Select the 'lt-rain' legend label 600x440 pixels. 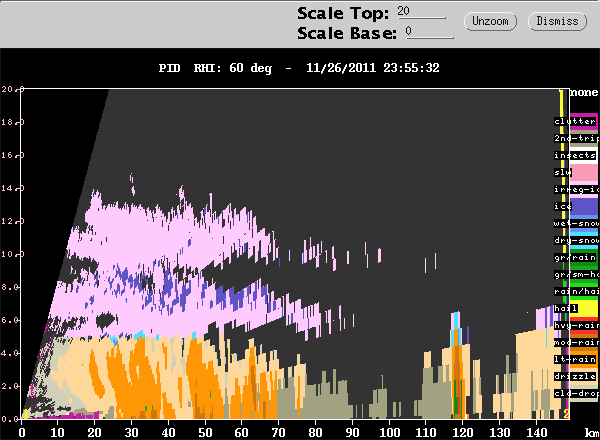pos(575,359)
